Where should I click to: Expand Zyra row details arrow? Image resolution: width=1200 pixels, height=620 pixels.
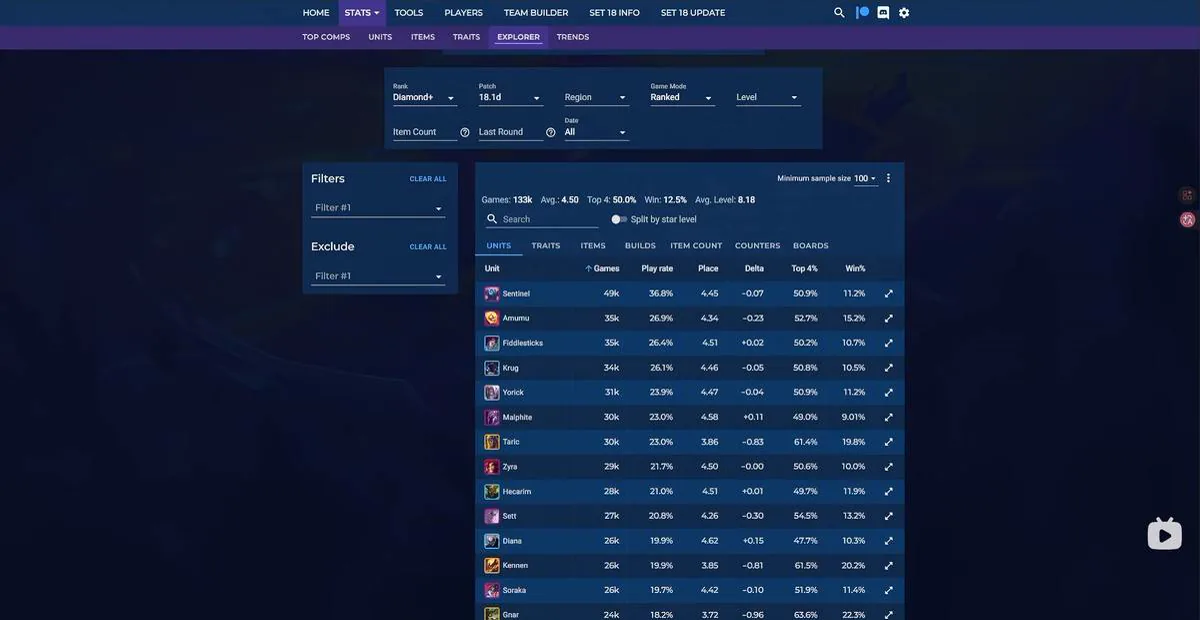point(888,467)
